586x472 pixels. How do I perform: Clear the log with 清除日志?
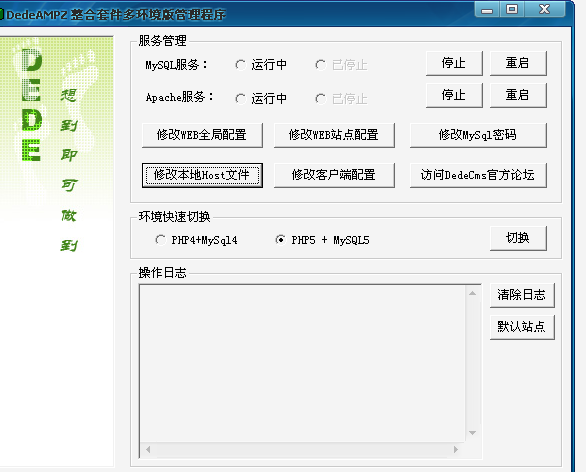[522, 295]
